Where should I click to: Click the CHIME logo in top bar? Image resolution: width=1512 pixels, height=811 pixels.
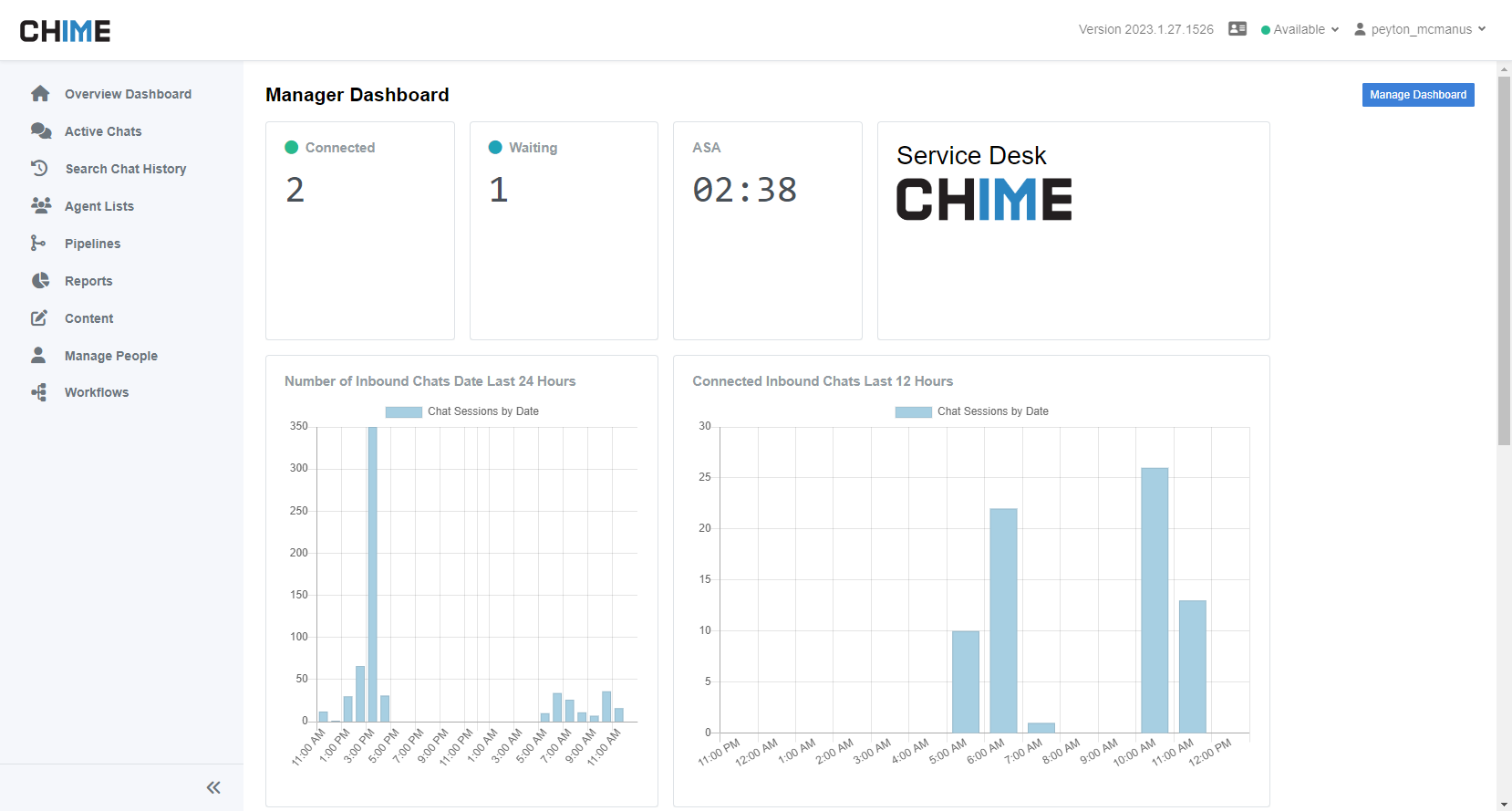pos(65,31)
